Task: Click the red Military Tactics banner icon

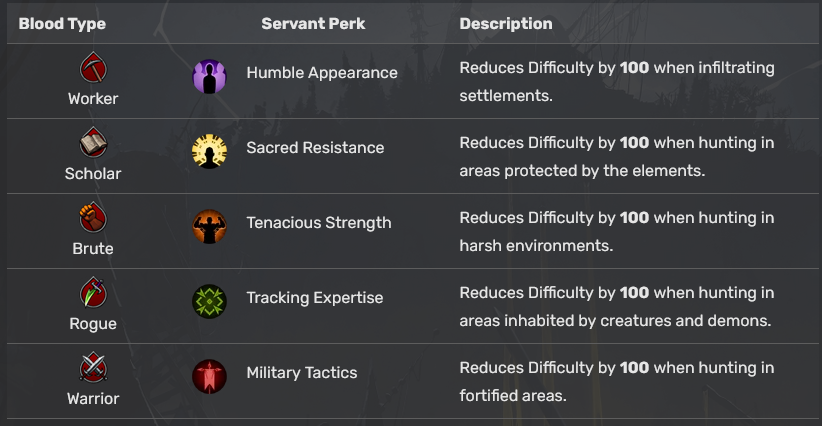Action: point(209,376)
